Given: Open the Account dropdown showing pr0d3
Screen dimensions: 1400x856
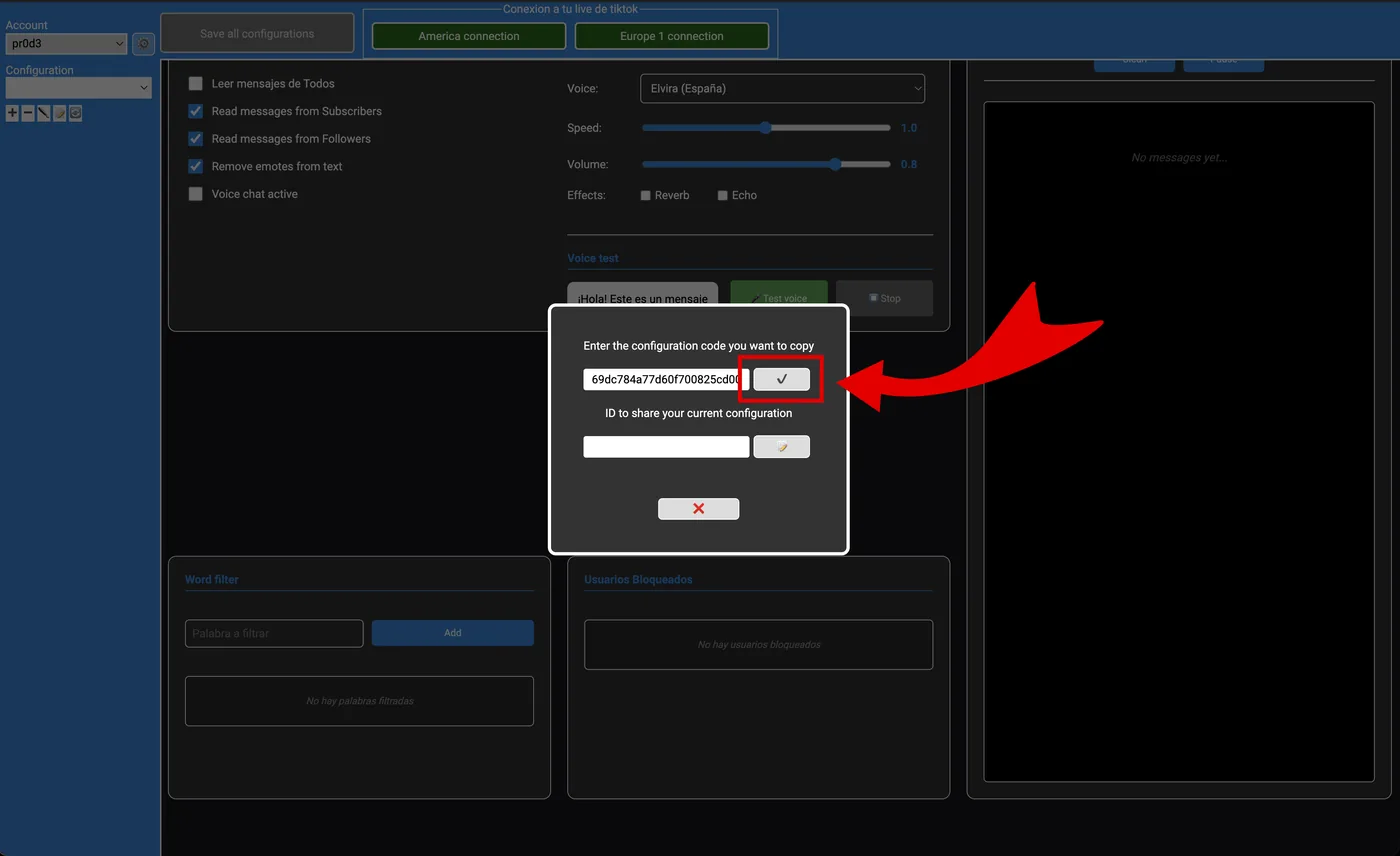Looking at the screenshot, I should [x=66, y=44].
